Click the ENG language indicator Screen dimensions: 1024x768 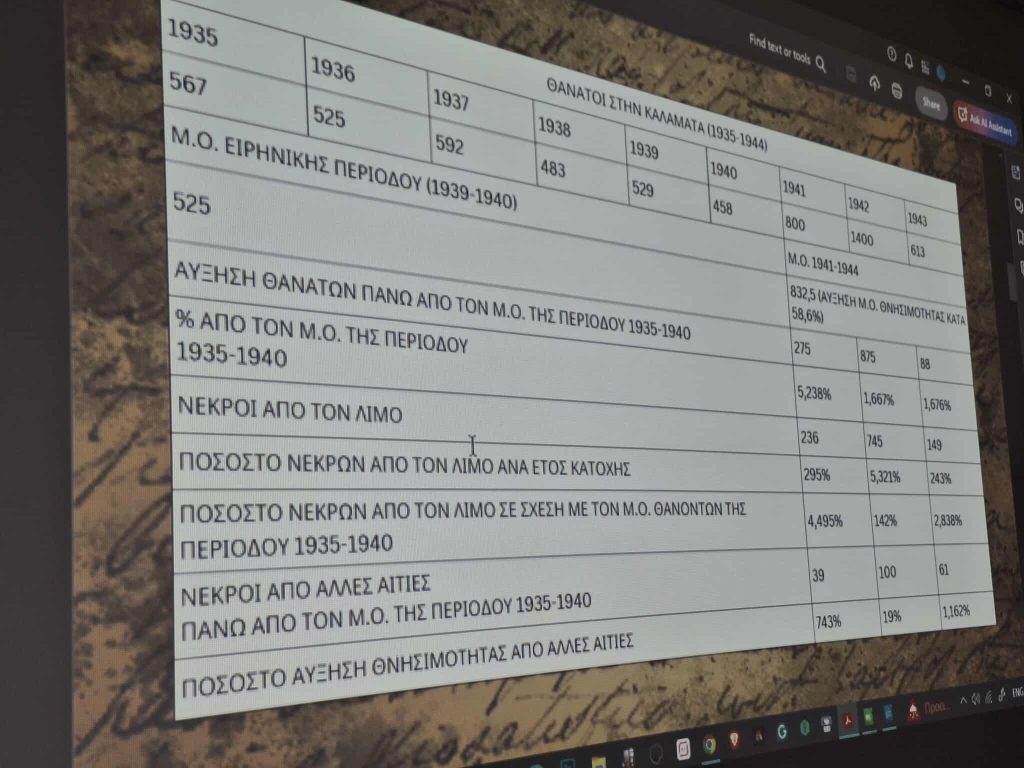pyautogui.click(x=1017, y=691)
